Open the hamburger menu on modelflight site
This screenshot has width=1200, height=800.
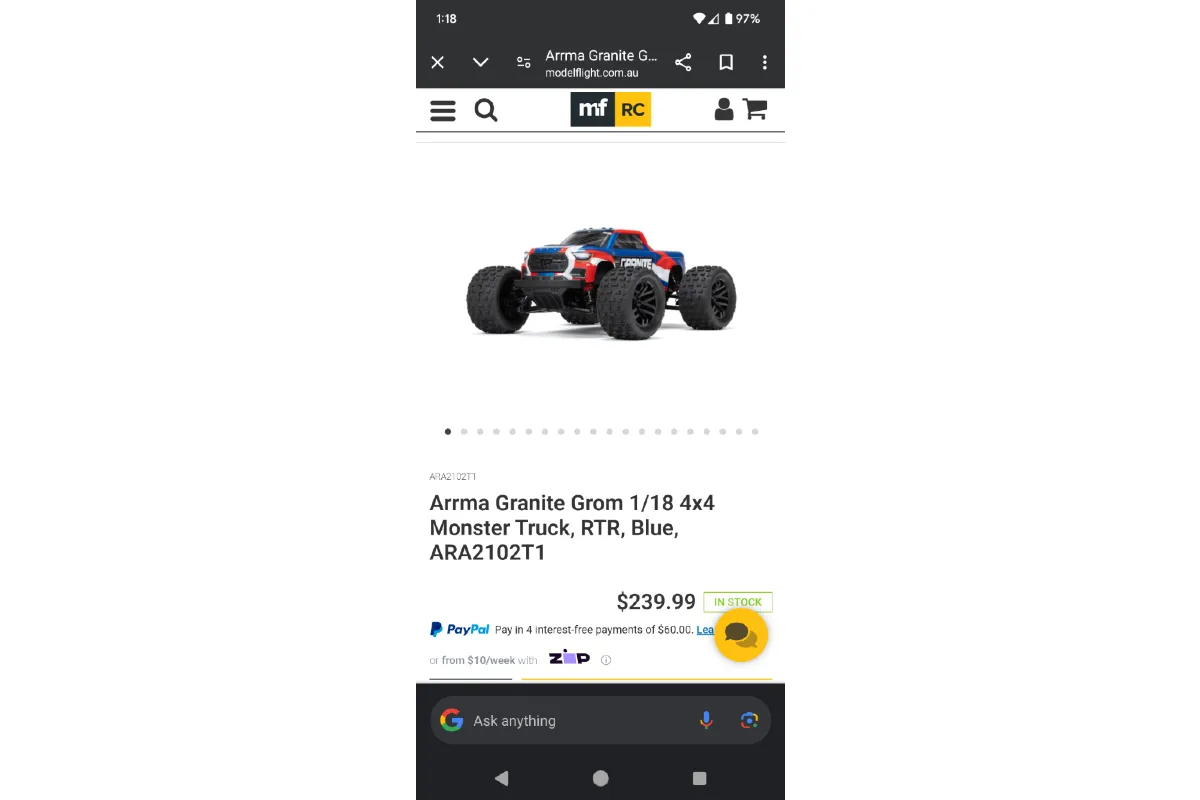tap(443, 110)
